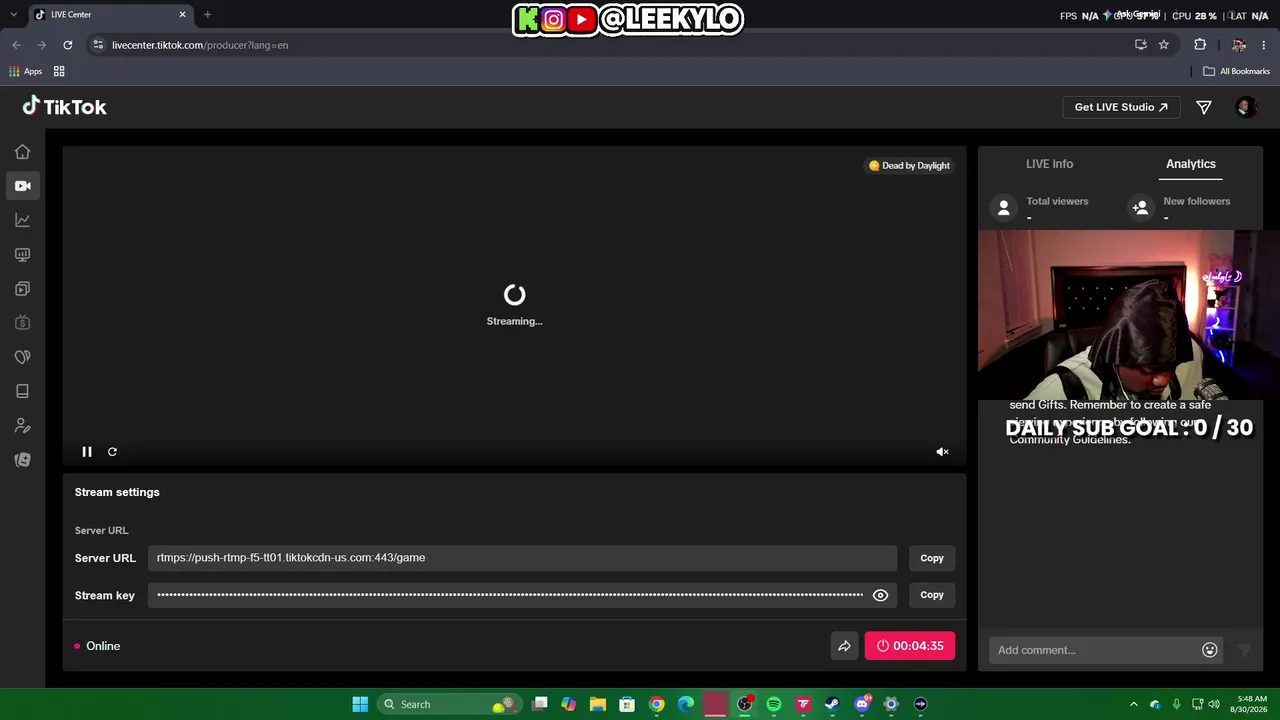This screenshot has height=720, width=1280.
Task: End the live stream at 00:04:35
Action: tap(910, 646)
